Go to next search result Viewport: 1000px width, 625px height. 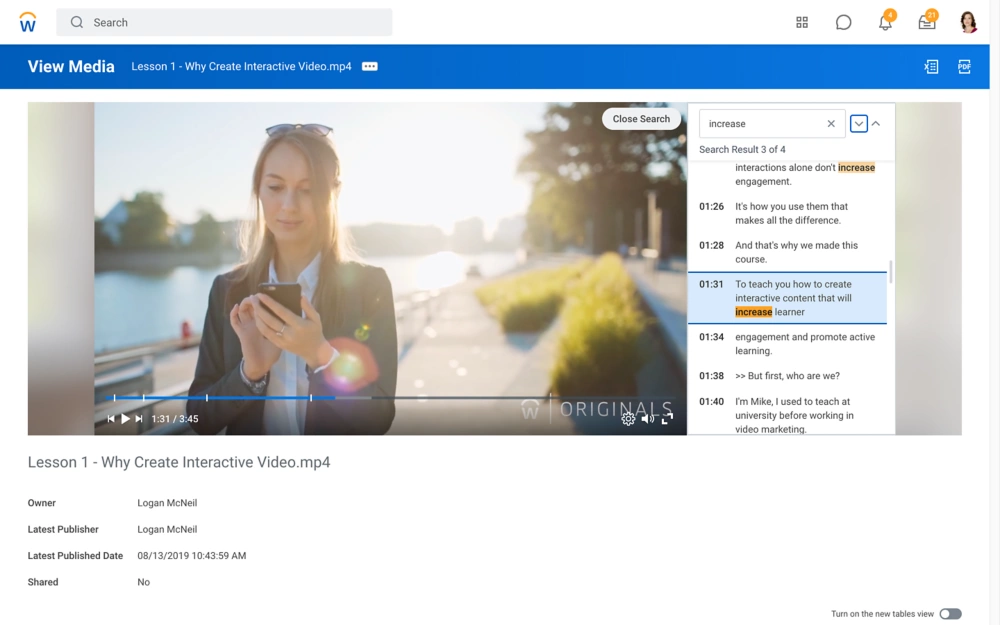tap(858, 124)
